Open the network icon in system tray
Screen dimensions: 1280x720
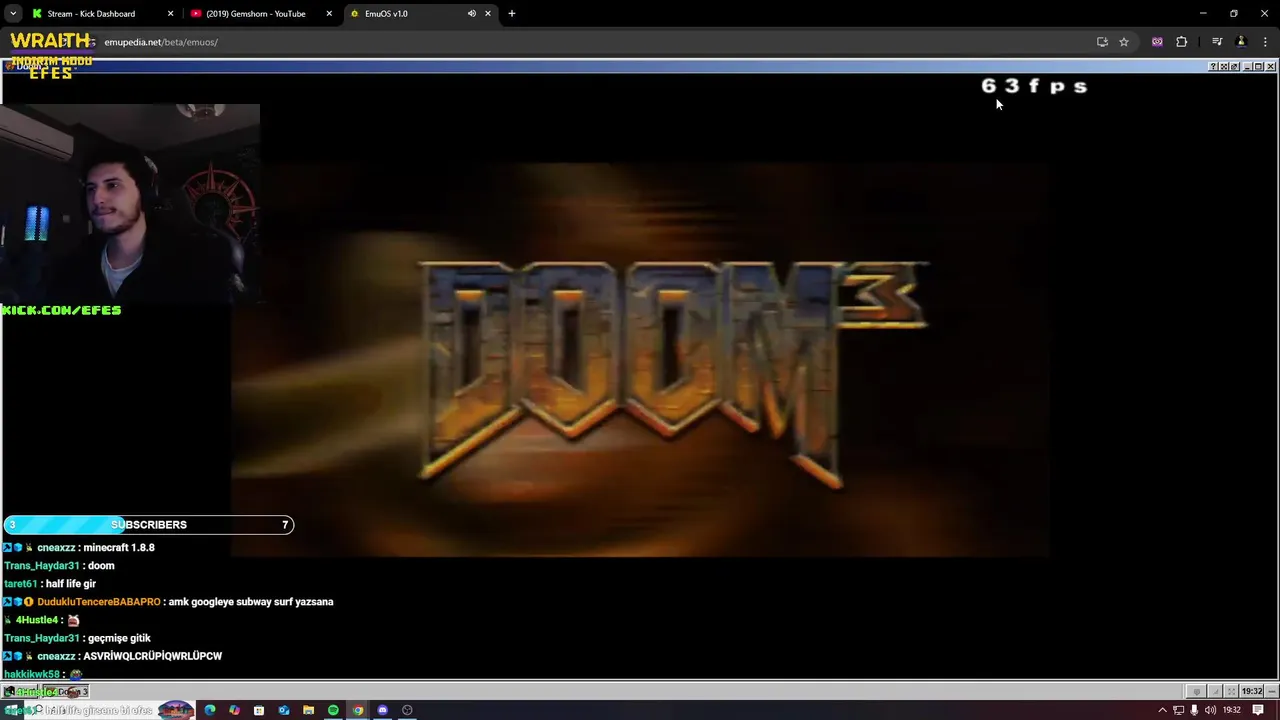click(1178, 710)
